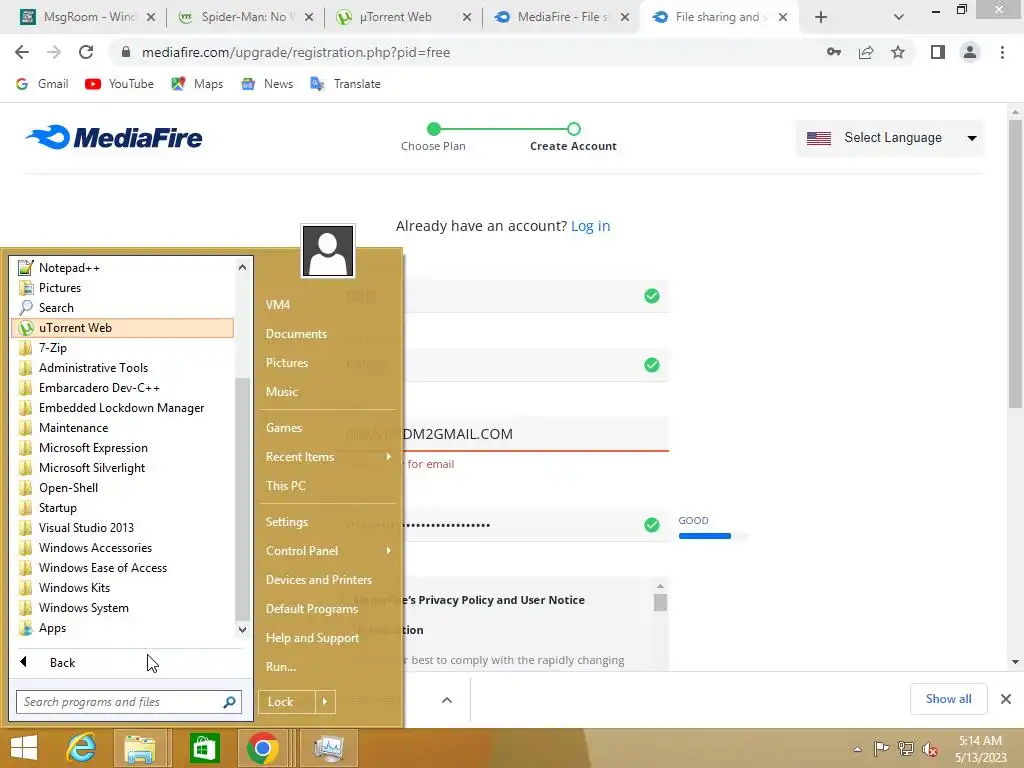This screenshot has height=768, width=1024.
Task: Open the Gmail bookmark
Action: 42,84
